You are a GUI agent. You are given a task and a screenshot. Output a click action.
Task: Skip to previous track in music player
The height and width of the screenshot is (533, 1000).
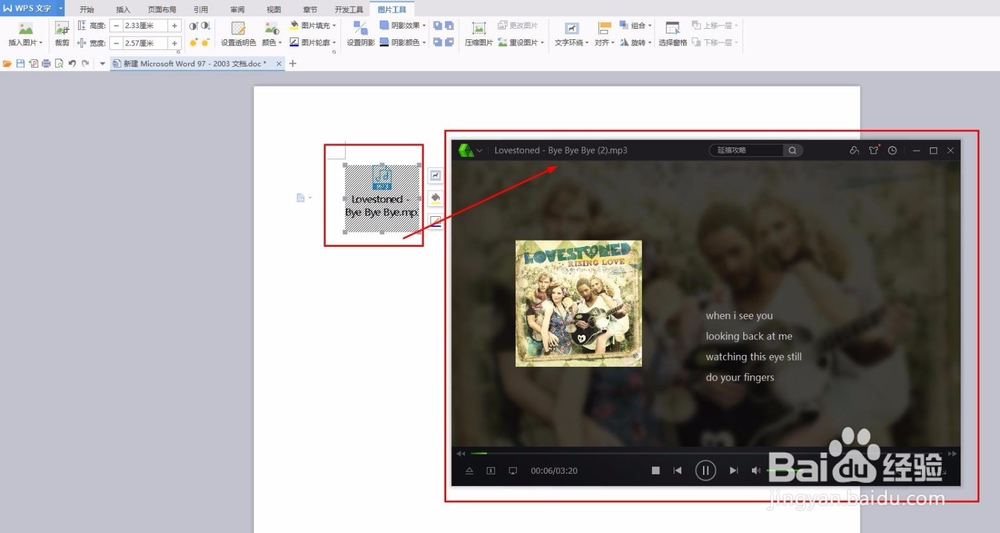pos(677,471)
